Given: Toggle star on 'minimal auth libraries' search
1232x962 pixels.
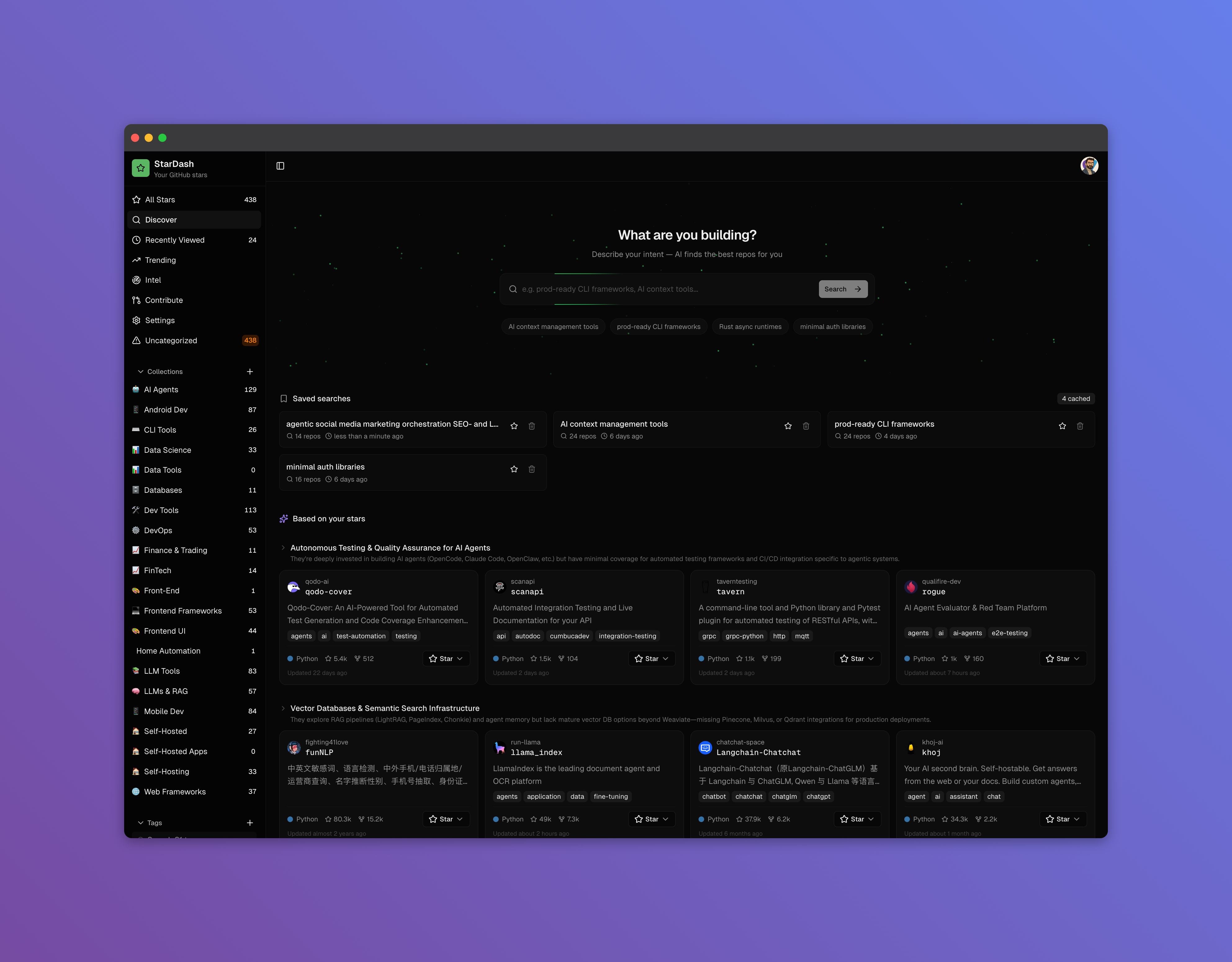Looking at the screenshot, I should point(514,469).
